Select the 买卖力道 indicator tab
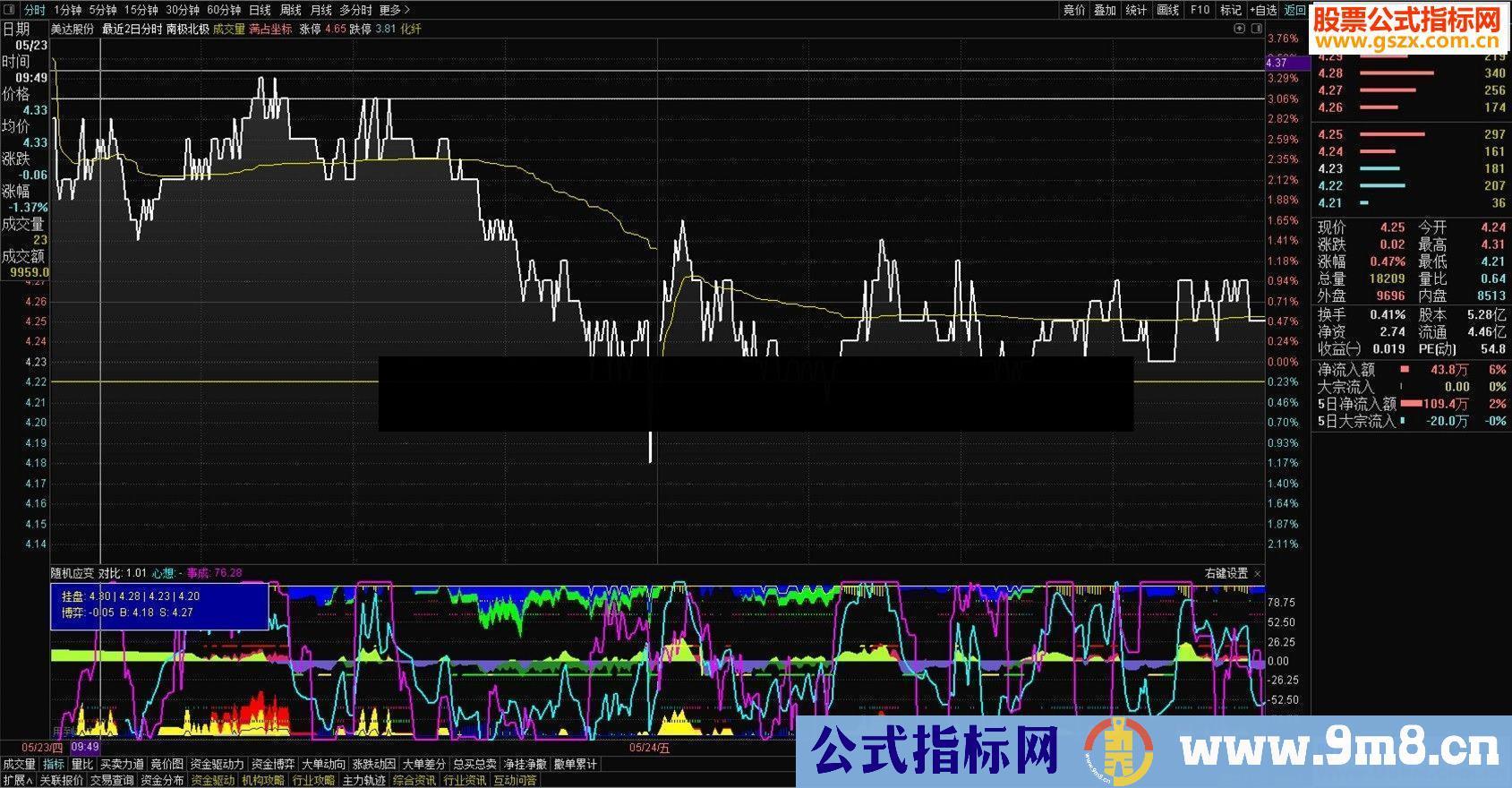Image resolution: width=1512 pixels, height=788 pixels. (122, 764)
